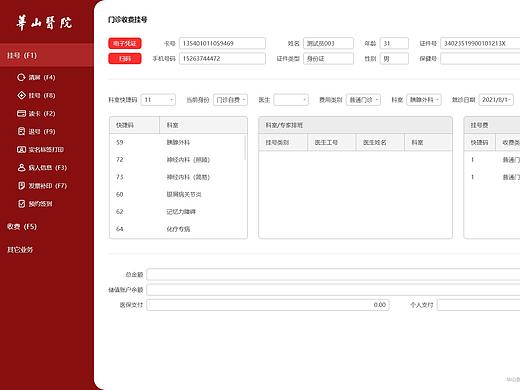The width and height of the screenshot is (520, 390).
Task: Click the 年龄 field showing 31
Action: [x=394, y=43]
